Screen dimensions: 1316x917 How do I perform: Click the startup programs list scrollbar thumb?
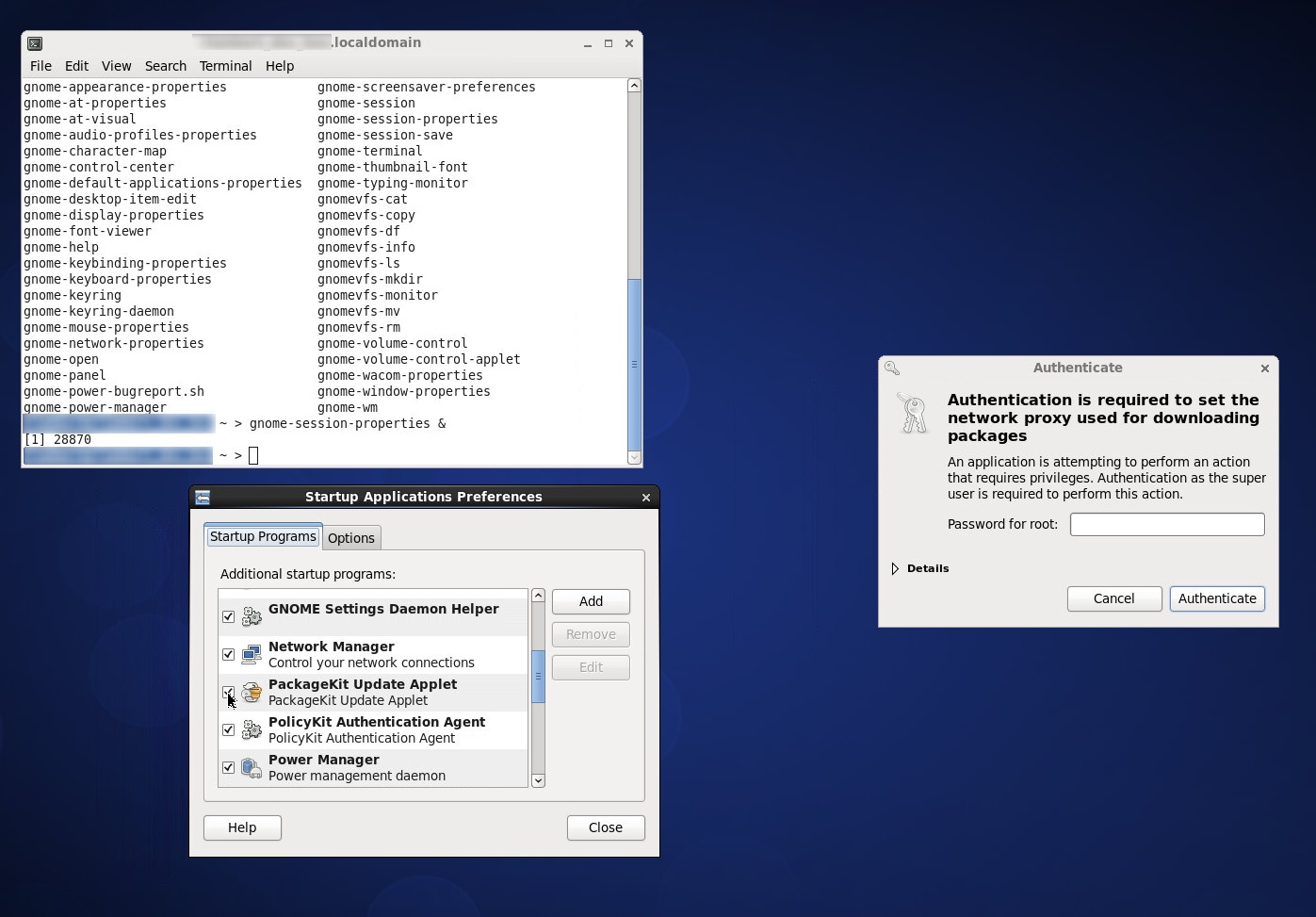pos(538,676)
